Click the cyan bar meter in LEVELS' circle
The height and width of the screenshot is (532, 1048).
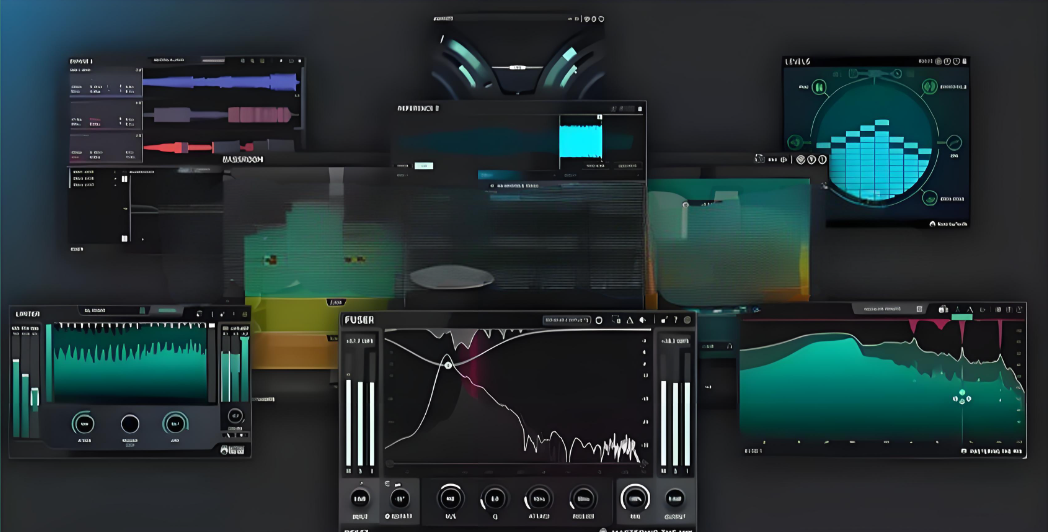pyautogui.click(x=874, y=161)
